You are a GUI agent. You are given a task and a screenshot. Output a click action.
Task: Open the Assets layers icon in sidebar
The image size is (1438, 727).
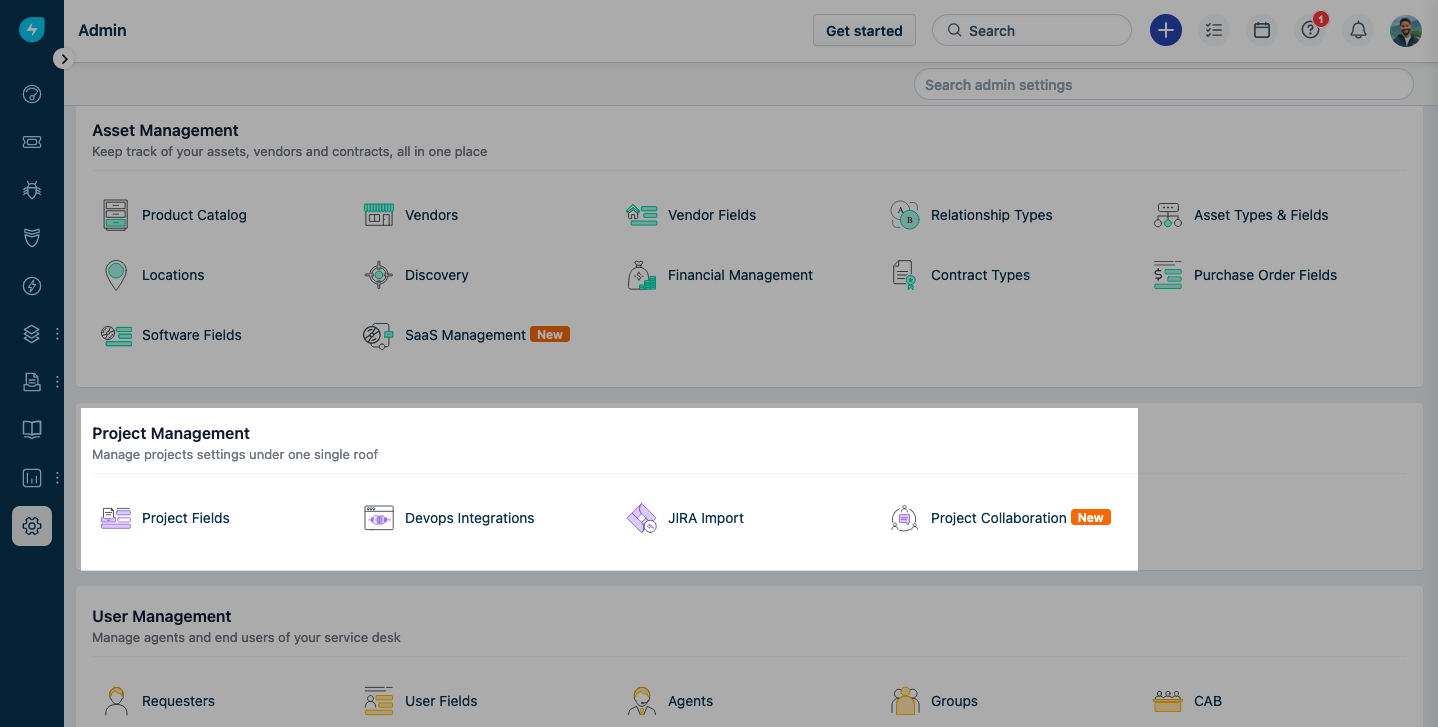tap(31, 333)
